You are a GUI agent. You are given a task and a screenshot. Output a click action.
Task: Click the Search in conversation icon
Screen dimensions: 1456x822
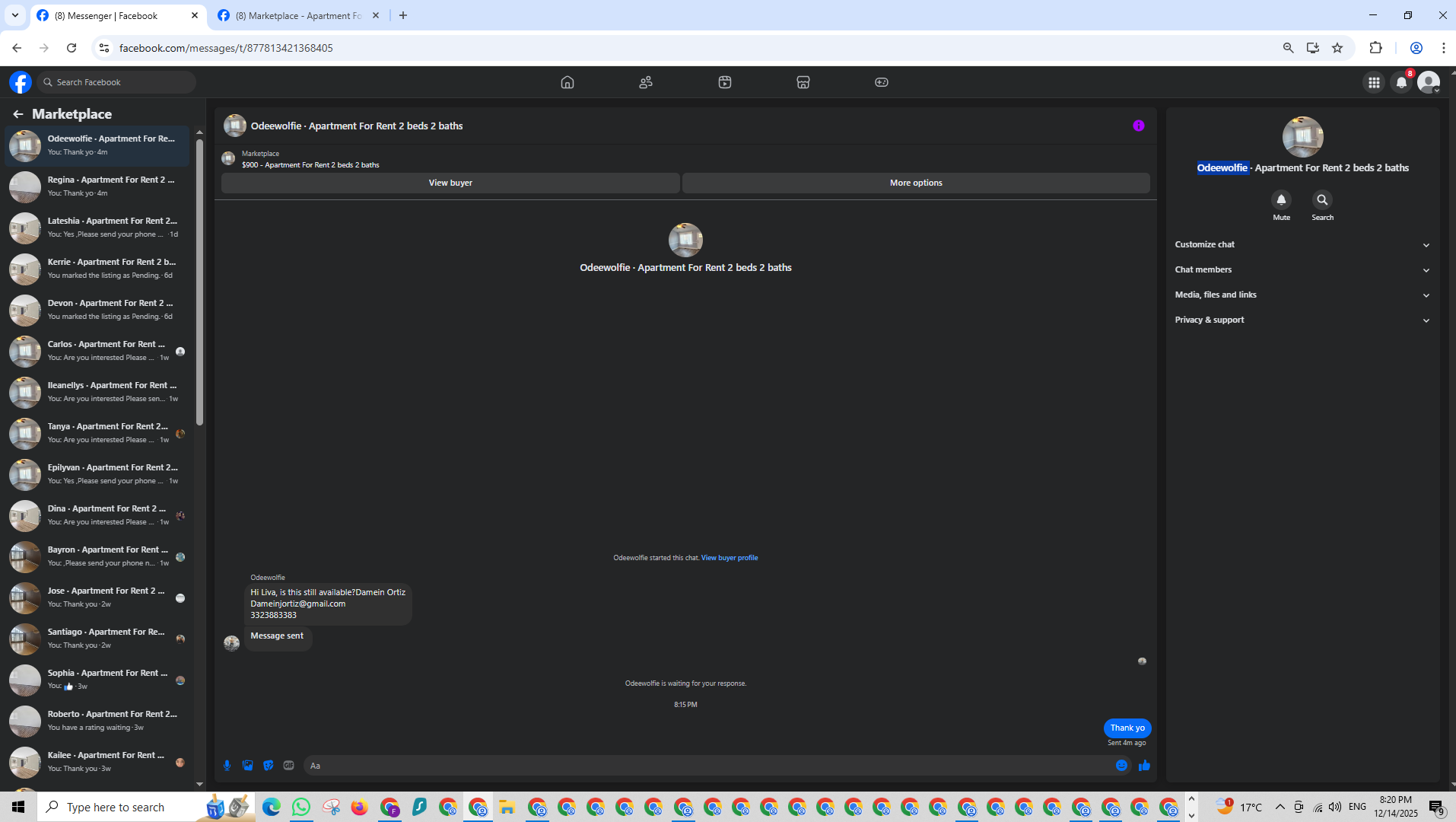point(1322,199)
